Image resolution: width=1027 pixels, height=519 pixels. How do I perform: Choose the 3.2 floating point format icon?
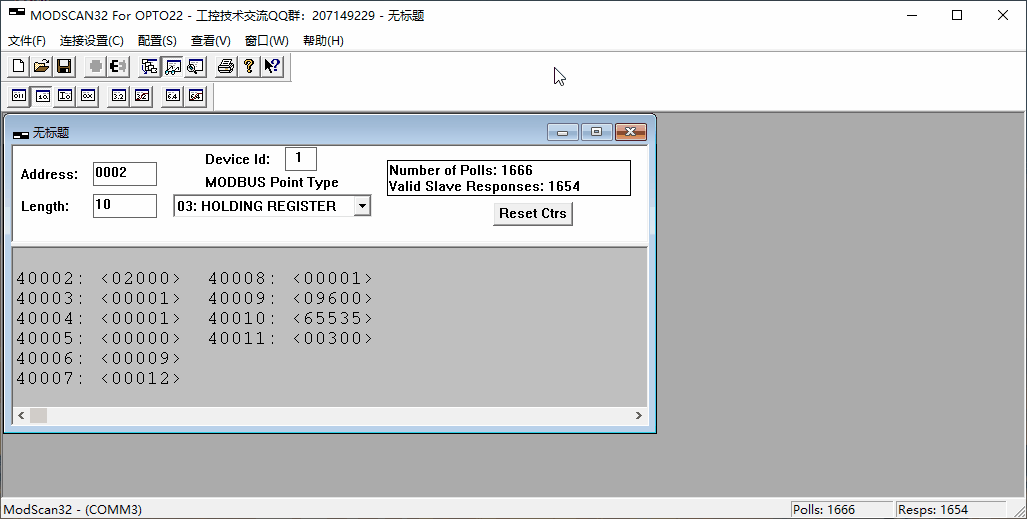(119, 96)
